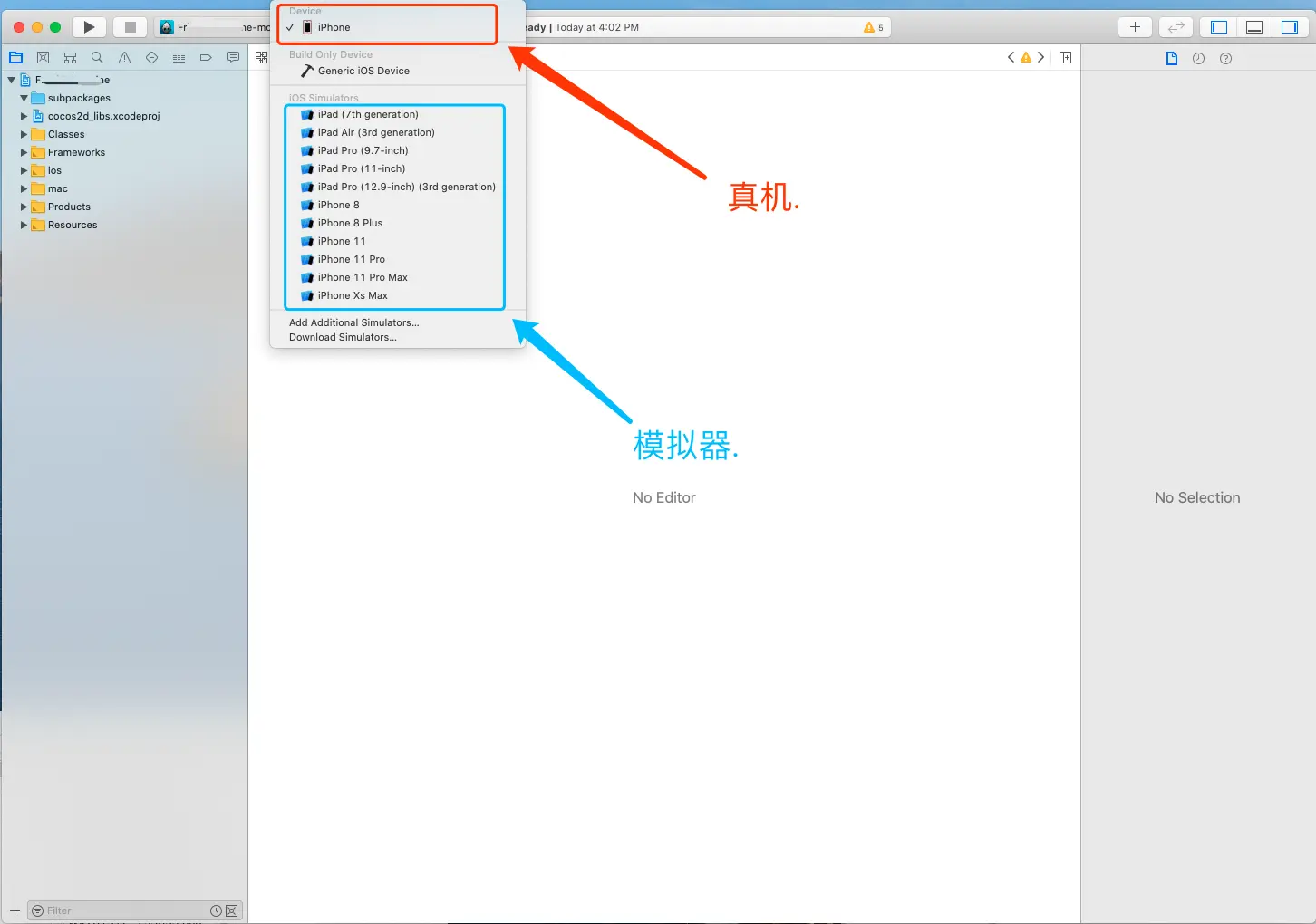Click the scheme selector app icon

167,27
